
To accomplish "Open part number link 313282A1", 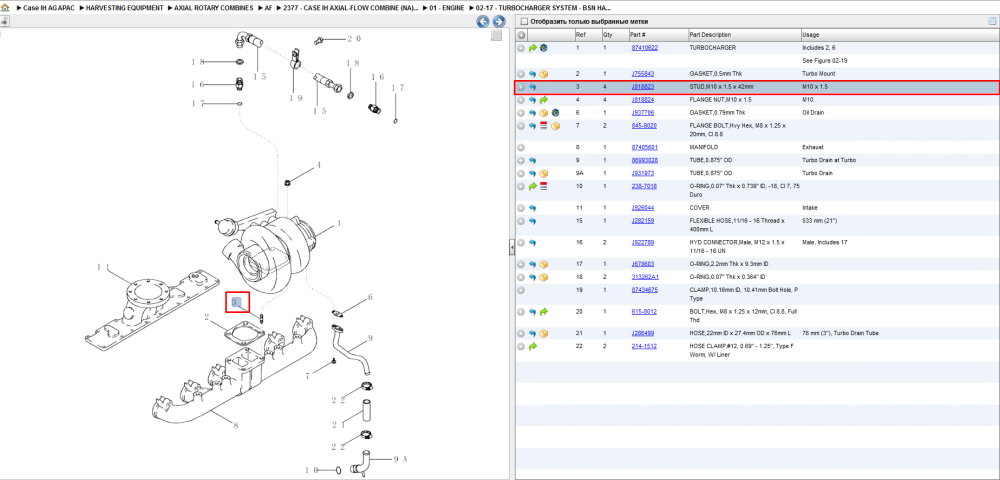I will point(645,277).
